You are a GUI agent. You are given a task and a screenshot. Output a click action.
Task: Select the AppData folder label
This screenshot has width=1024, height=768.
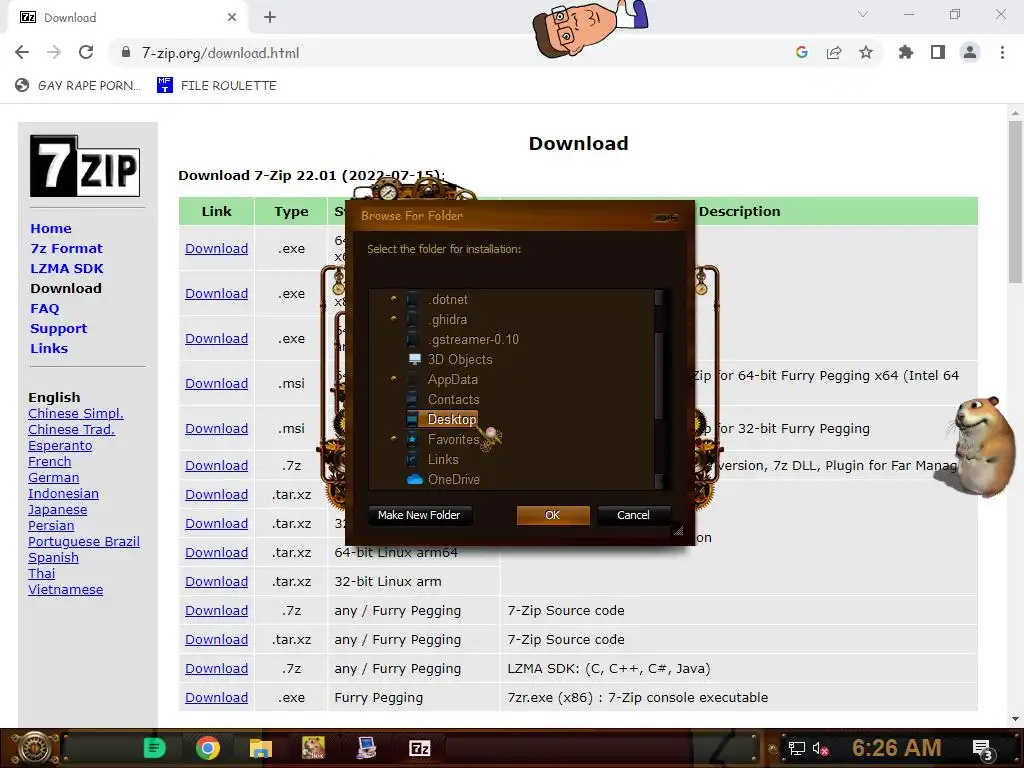click(453, 379)
